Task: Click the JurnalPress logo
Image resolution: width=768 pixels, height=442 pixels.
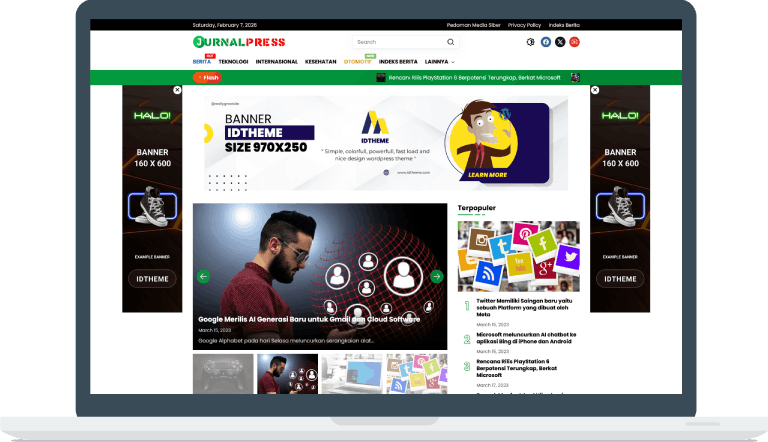Action: coord(239,42)
